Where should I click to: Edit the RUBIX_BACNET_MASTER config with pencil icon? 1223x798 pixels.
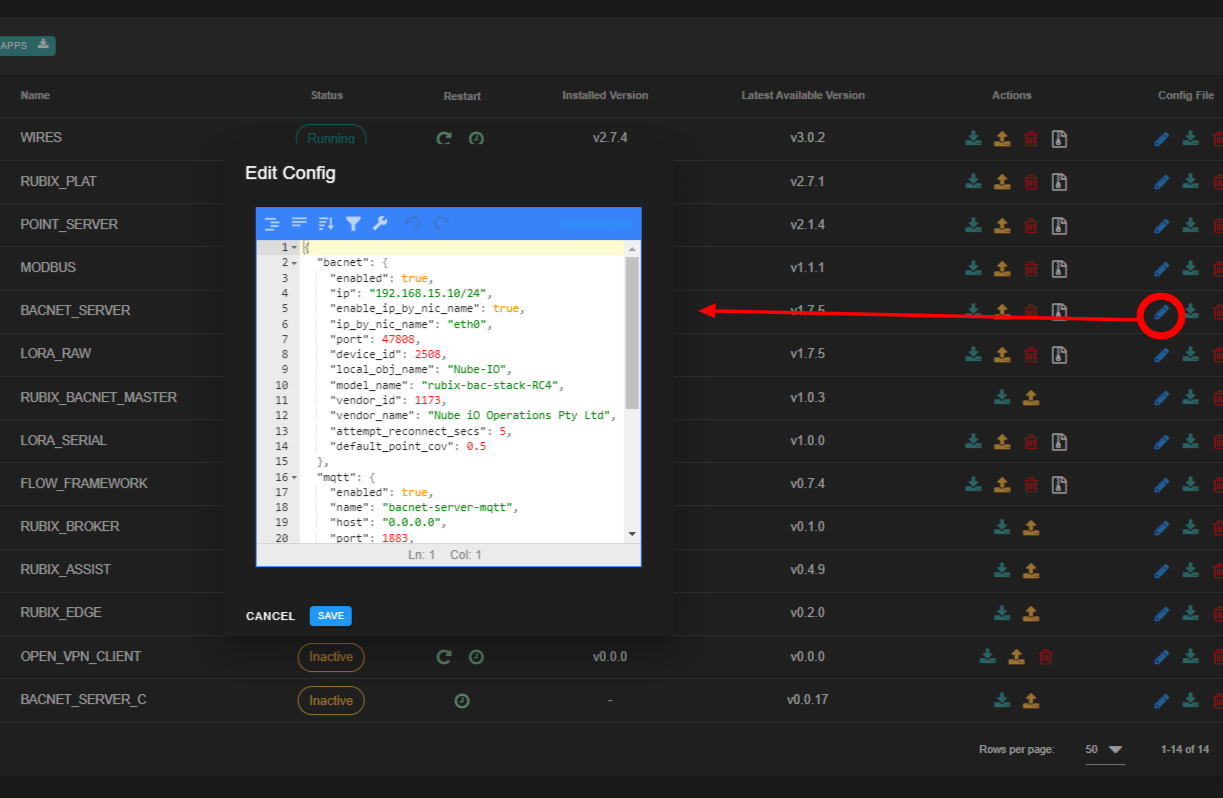click(x=1161, y=397)
